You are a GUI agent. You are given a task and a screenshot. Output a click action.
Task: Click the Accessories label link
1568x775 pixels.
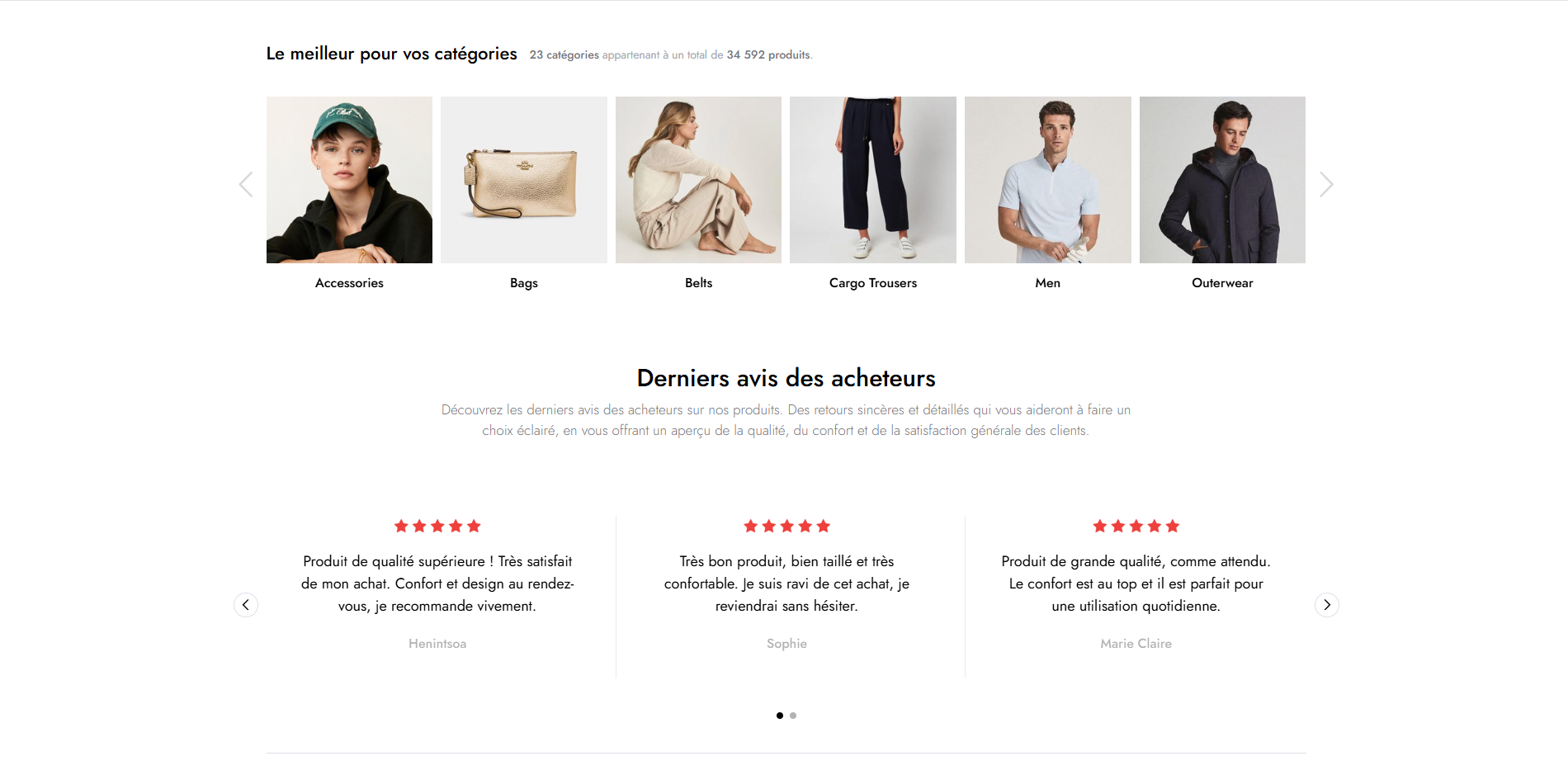coord(349,283)
